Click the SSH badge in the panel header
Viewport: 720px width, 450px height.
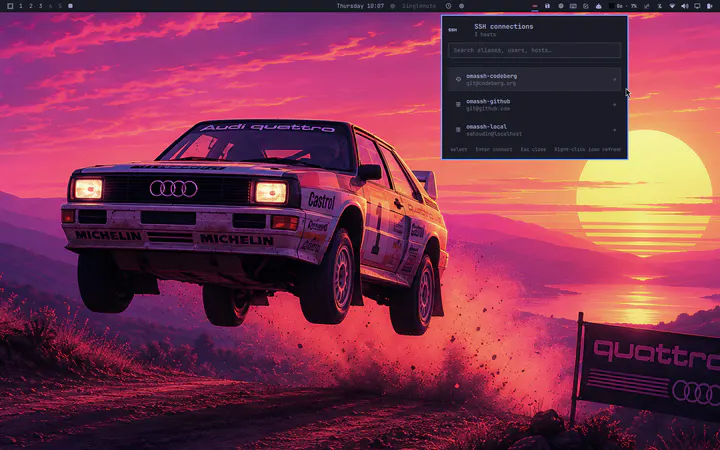452,30
